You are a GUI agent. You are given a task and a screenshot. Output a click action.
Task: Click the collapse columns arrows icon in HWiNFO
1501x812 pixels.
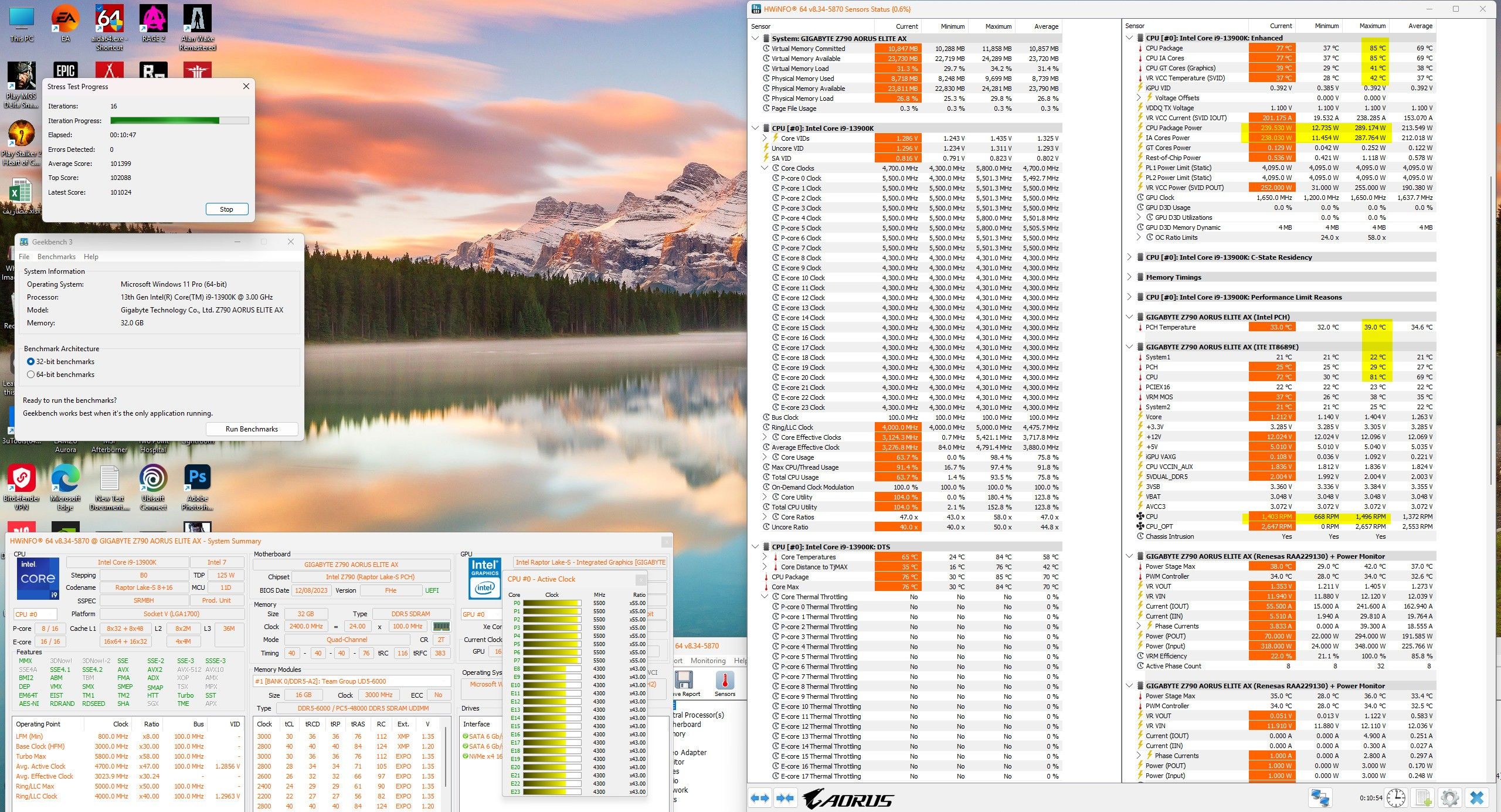pyautogui.click(x=785, y=798)
